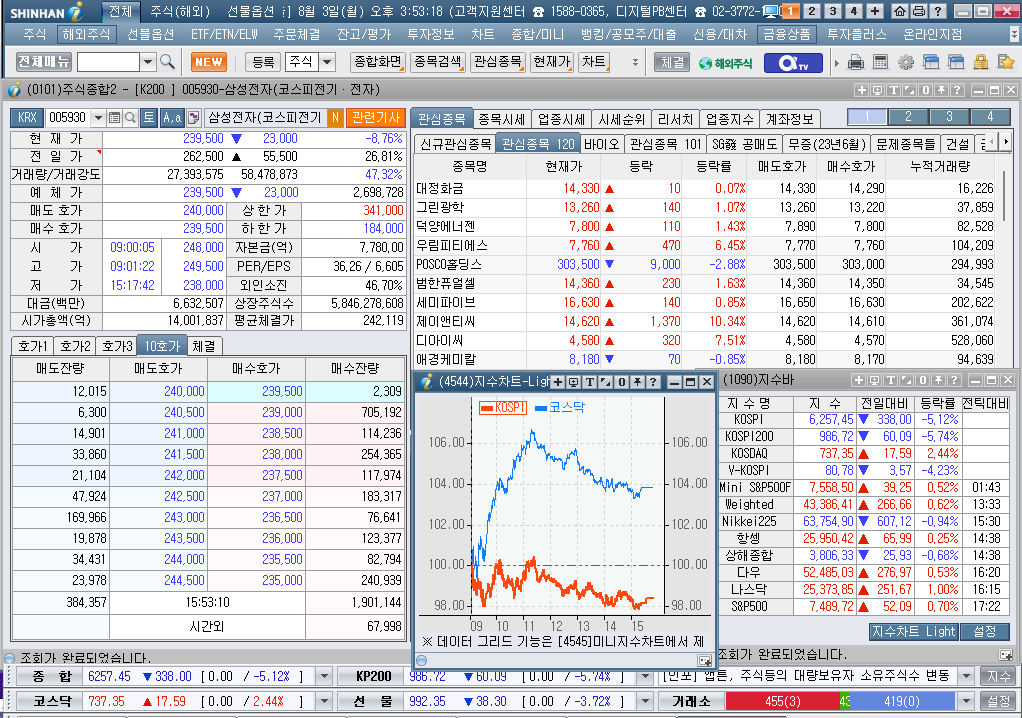Click the 등록 toolbar button
The image size is (1022, 718).
[263, 62]
